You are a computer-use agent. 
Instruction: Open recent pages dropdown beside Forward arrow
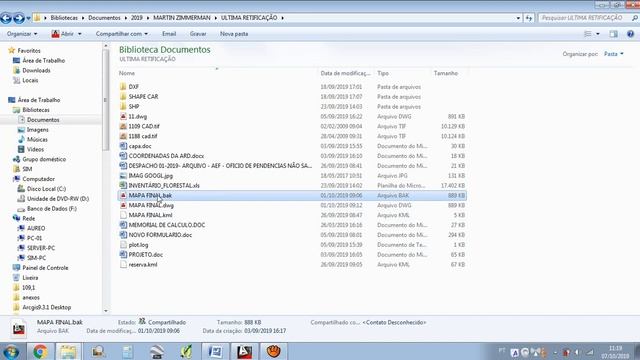coord(28,18)
